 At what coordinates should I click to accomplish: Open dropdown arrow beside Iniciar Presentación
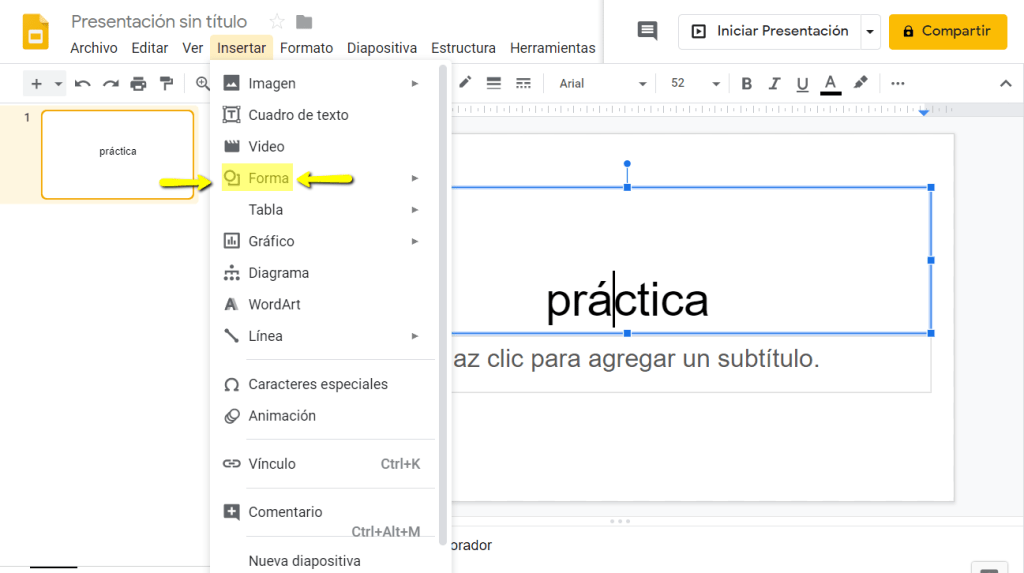[869, 32]
